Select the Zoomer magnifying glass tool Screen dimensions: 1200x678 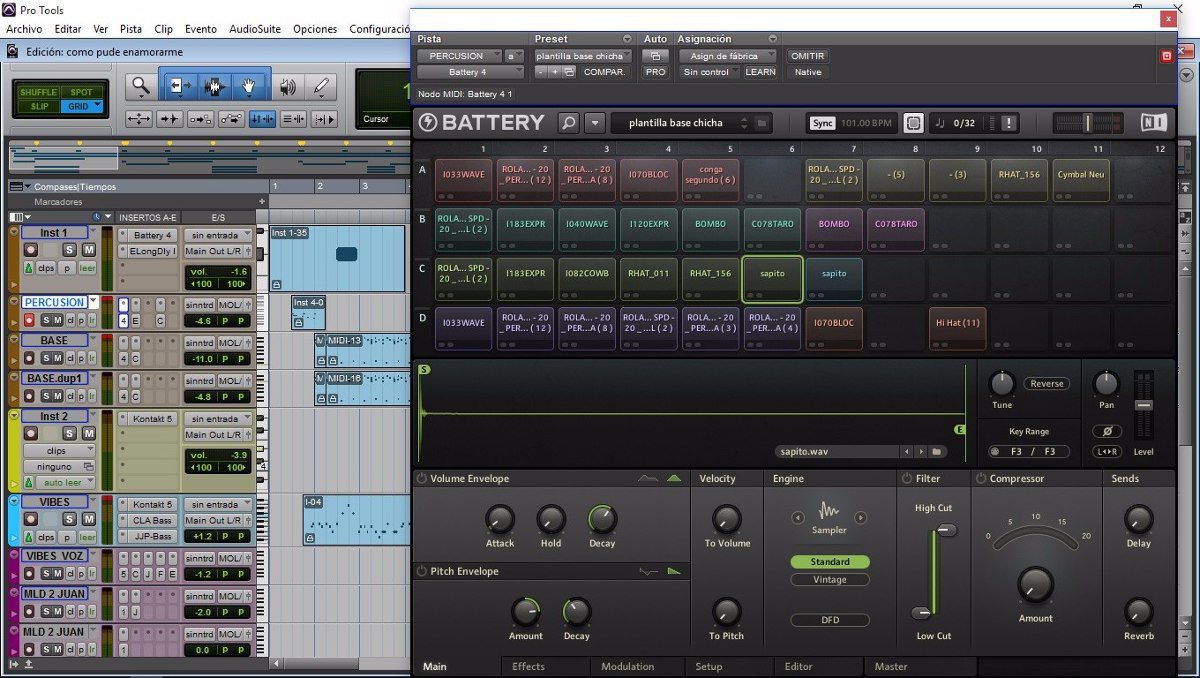pyautogui.click(x=141, y=88)
